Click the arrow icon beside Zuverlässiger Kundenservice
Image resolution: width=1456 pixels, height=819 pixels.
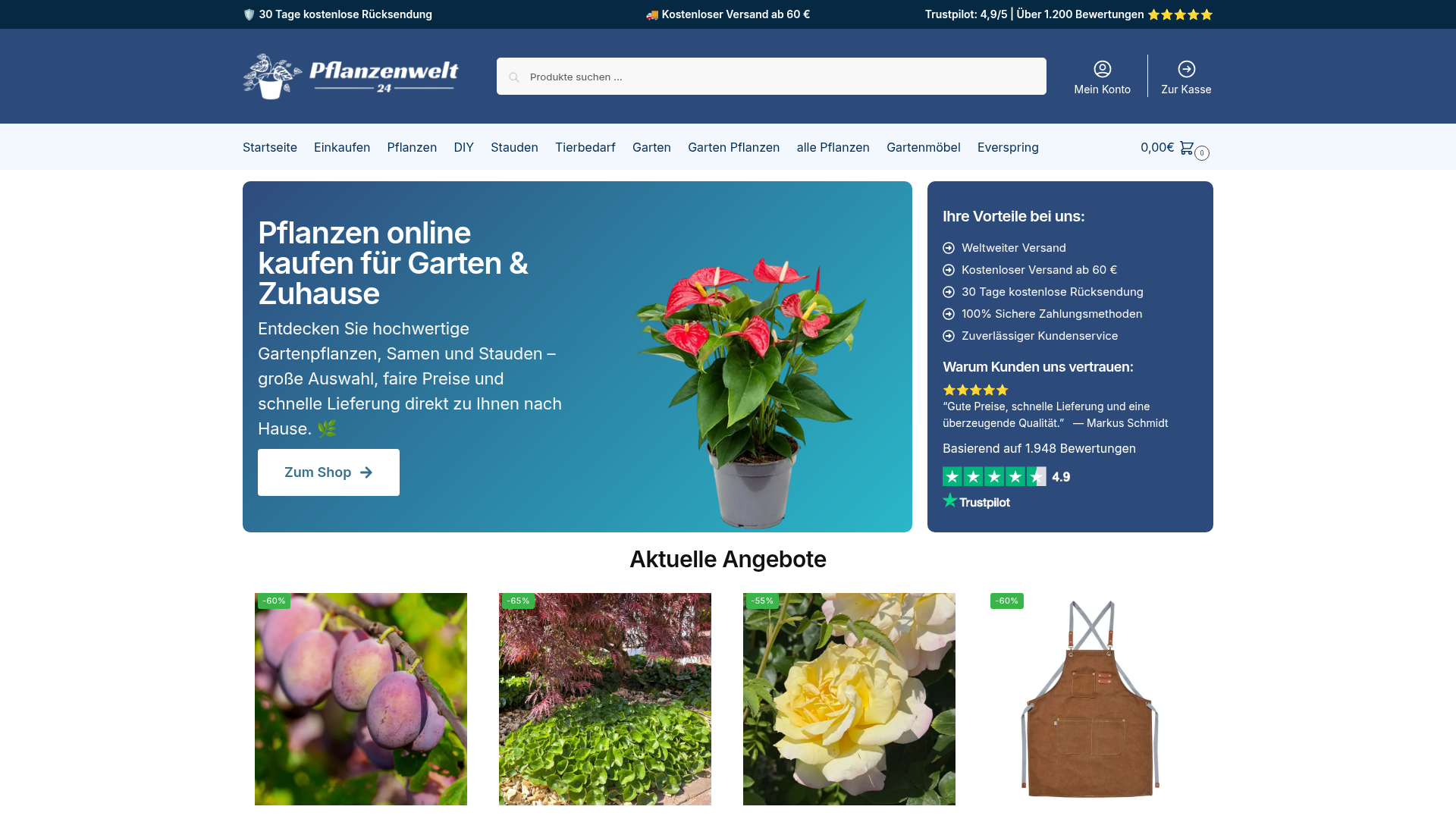click(x=949, y=336)
